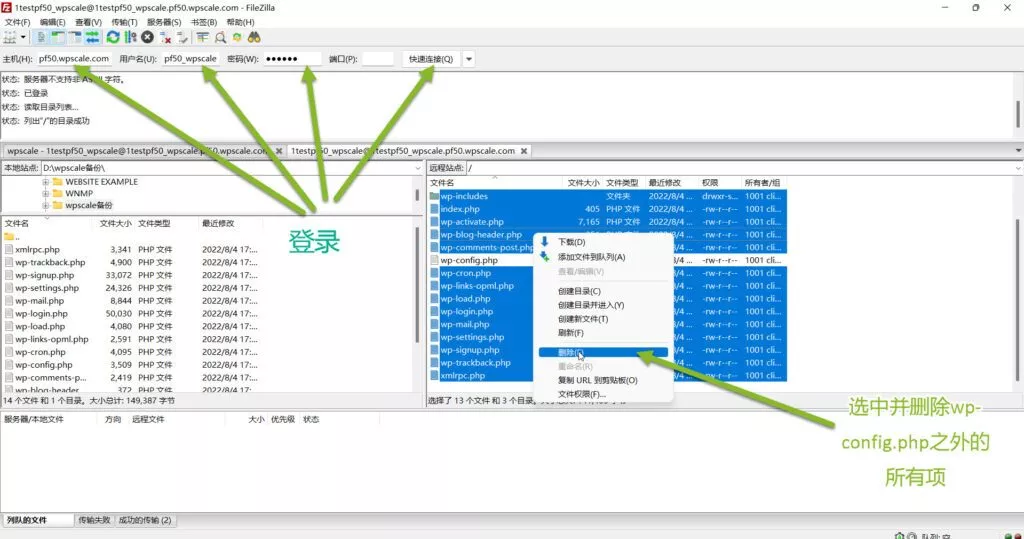Toggle directory comparison magnifier icon

(220, 37)
